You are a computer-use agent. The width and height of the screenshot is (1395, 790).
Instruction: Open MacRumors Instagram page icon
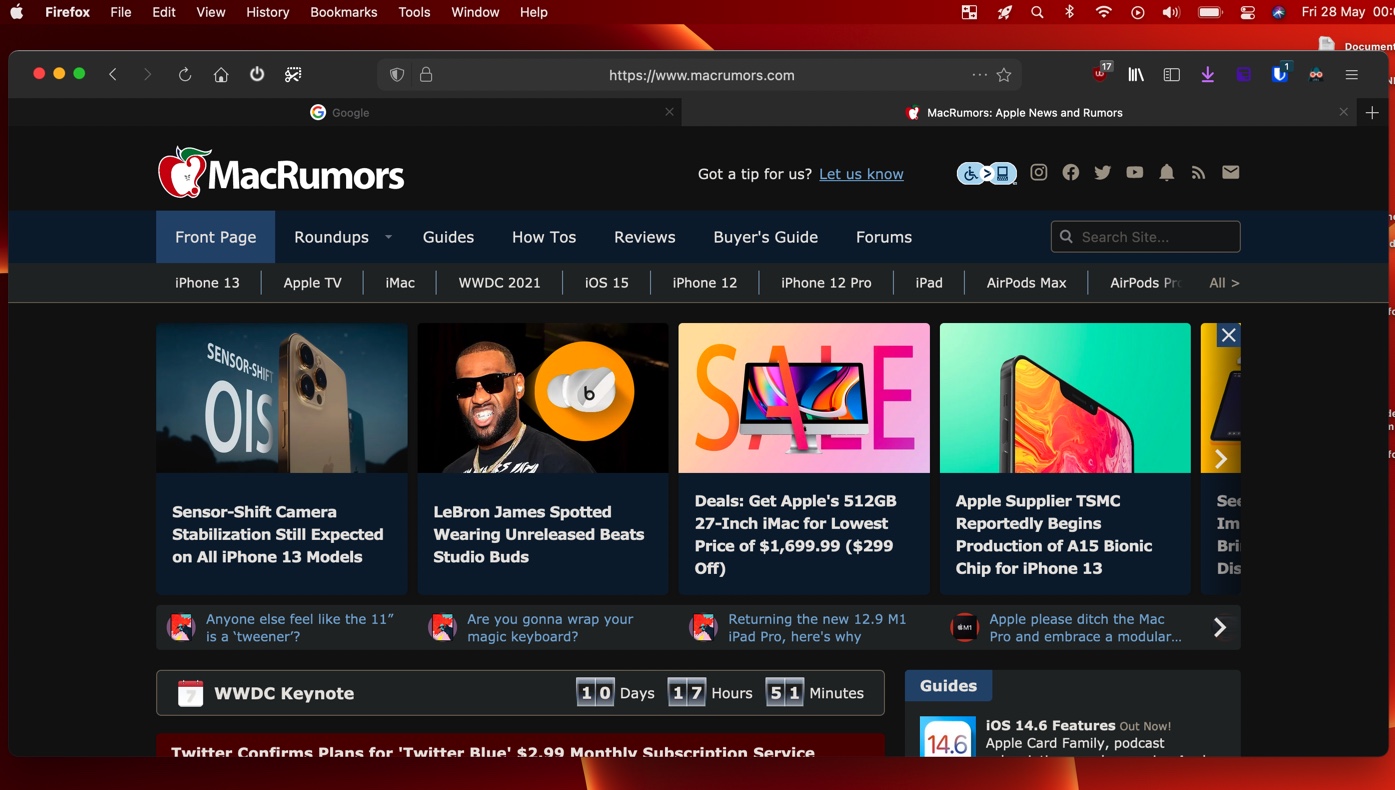coord(1039,172)
